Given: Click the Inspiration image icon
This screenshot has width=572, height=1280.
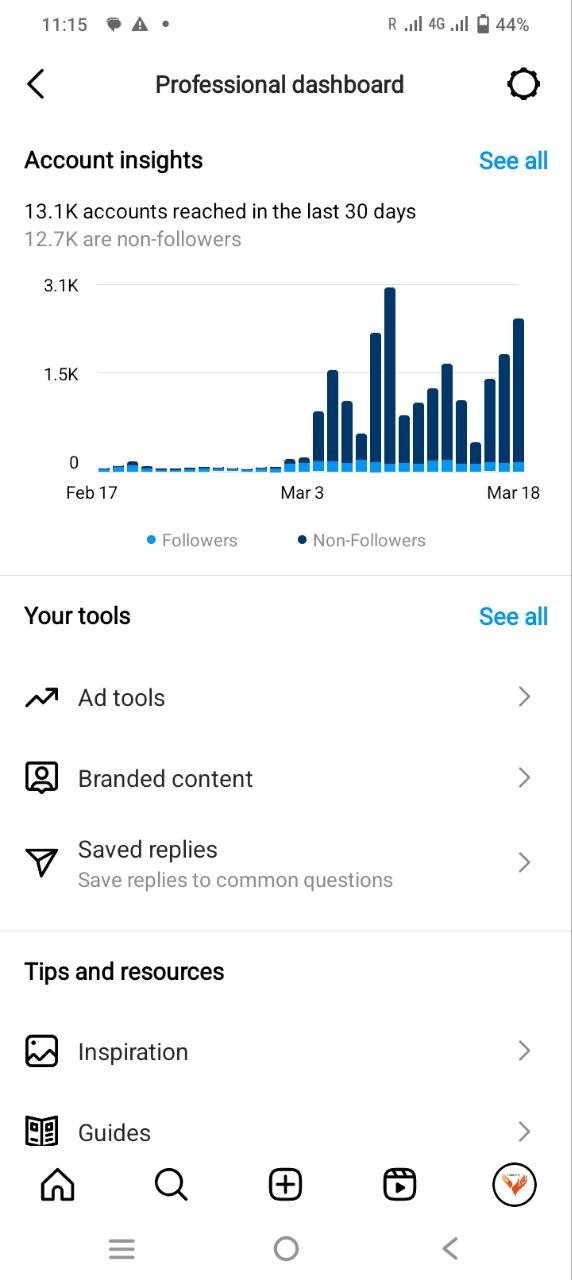Looking at the screenshot, I should (42, 1051).
